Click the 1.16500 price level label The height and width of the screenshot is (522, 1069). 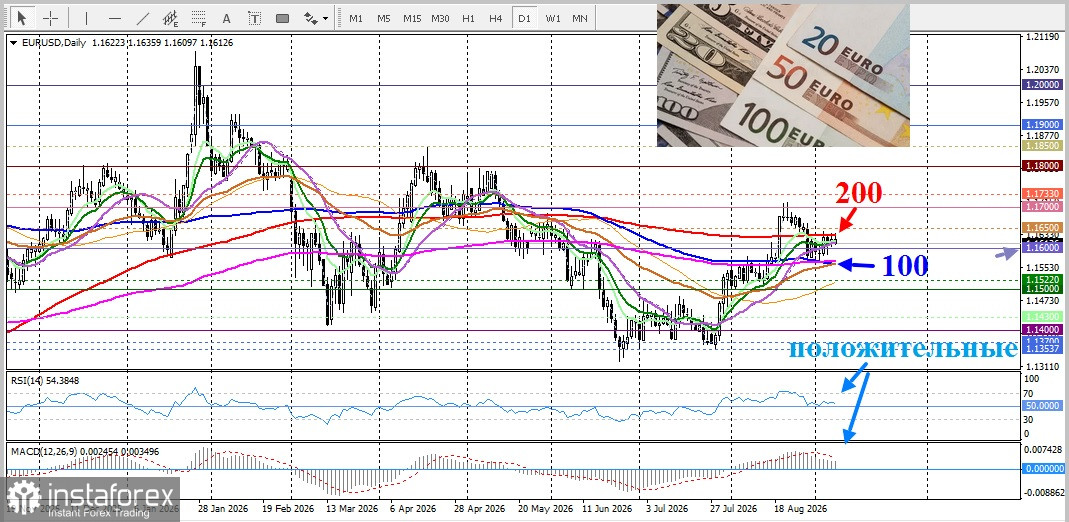[x=1043, y=227]
